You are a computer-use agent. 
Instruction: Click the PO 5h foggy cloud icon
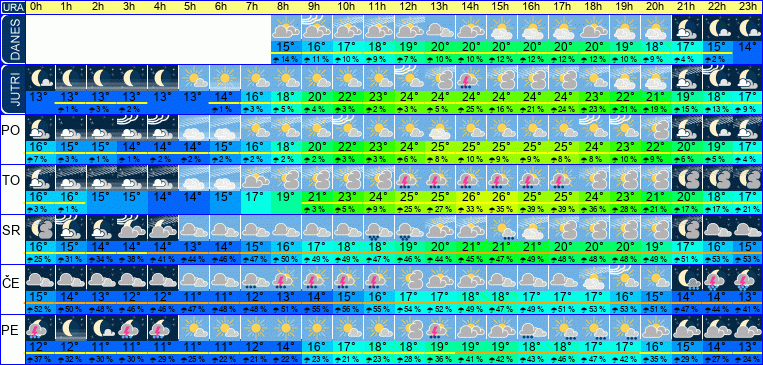(x=194, y=128)
